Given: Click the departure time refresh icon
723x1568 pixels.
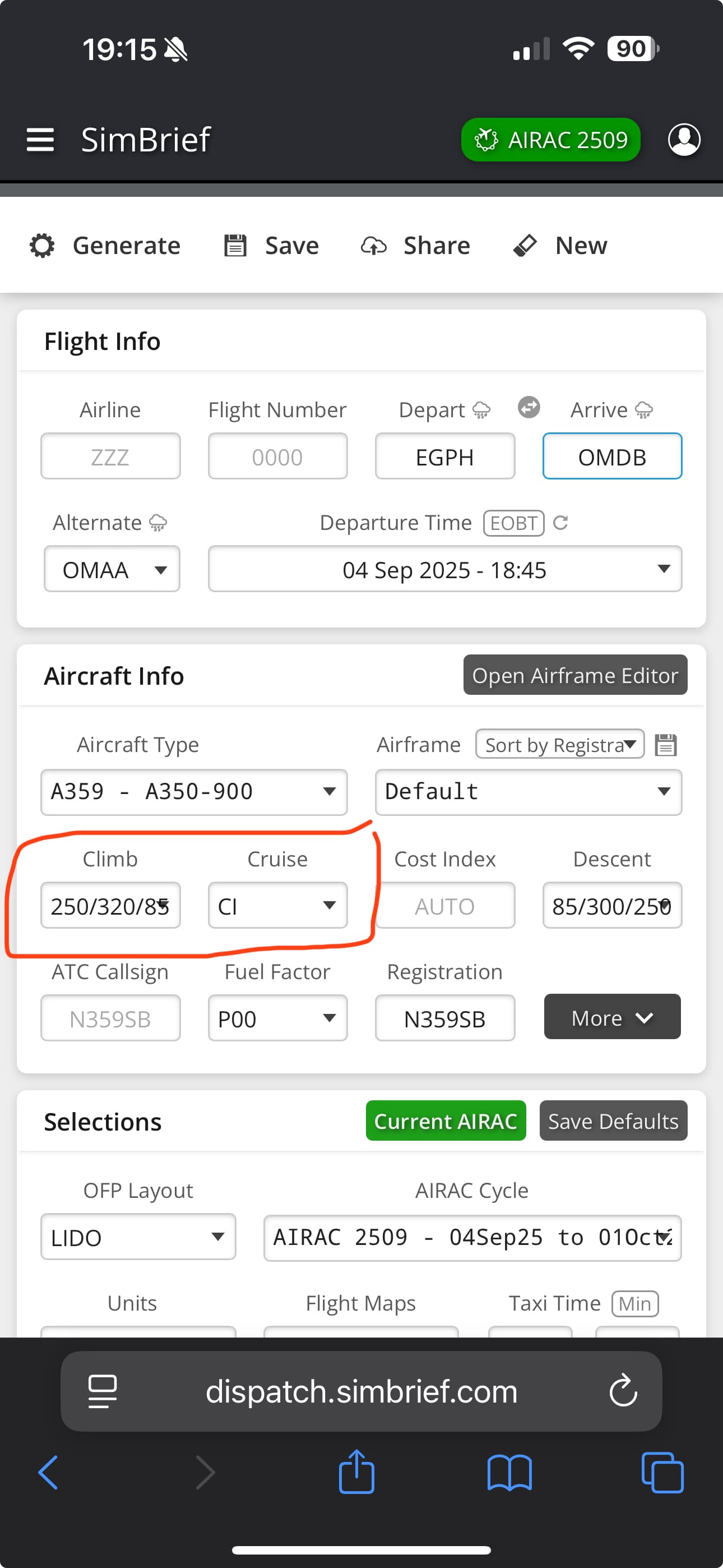Looking at the screenshot, I should tap(560, 522).
